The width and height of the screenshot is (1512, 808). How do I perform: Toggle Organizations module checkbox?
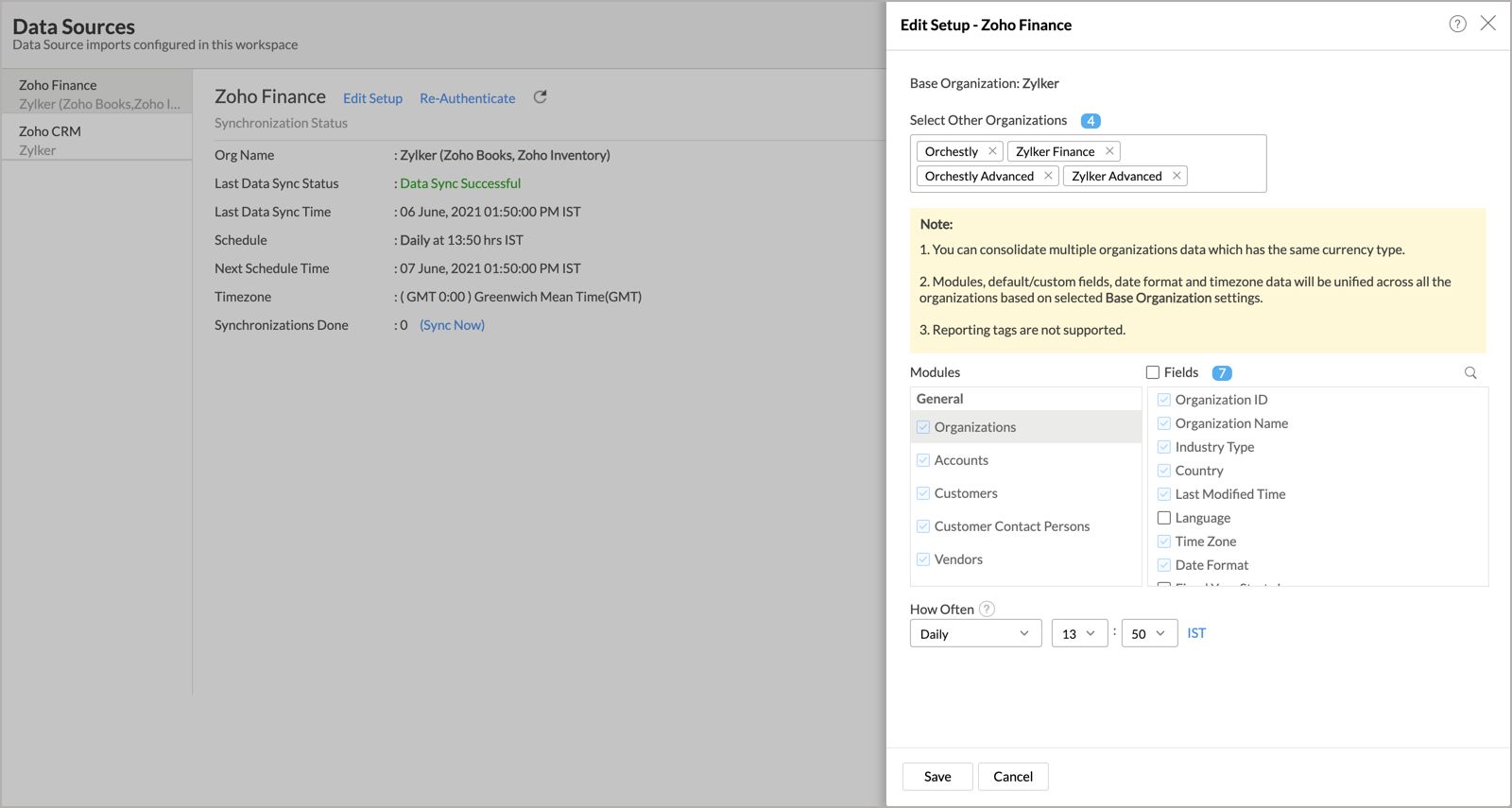point(923,427)
